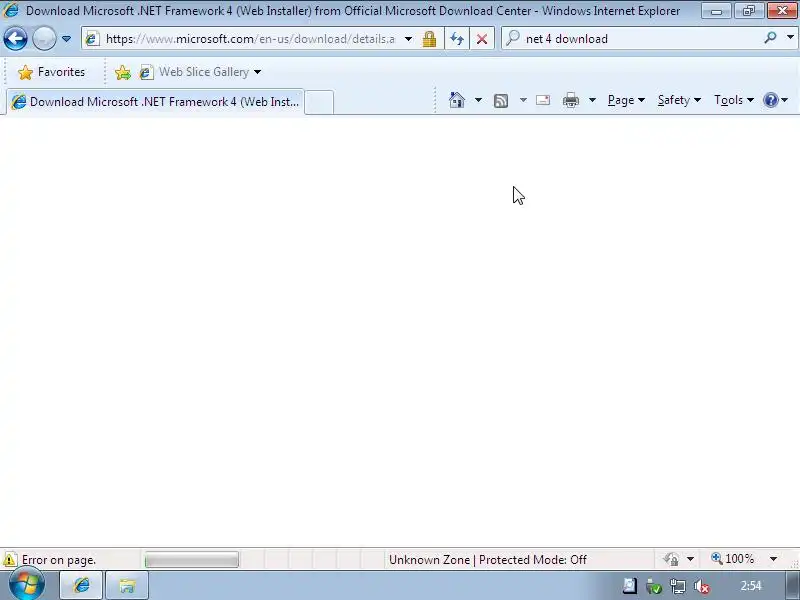Click the greyed-out Forward navigation button
This screenshot has height=600, width=800.
44,39
